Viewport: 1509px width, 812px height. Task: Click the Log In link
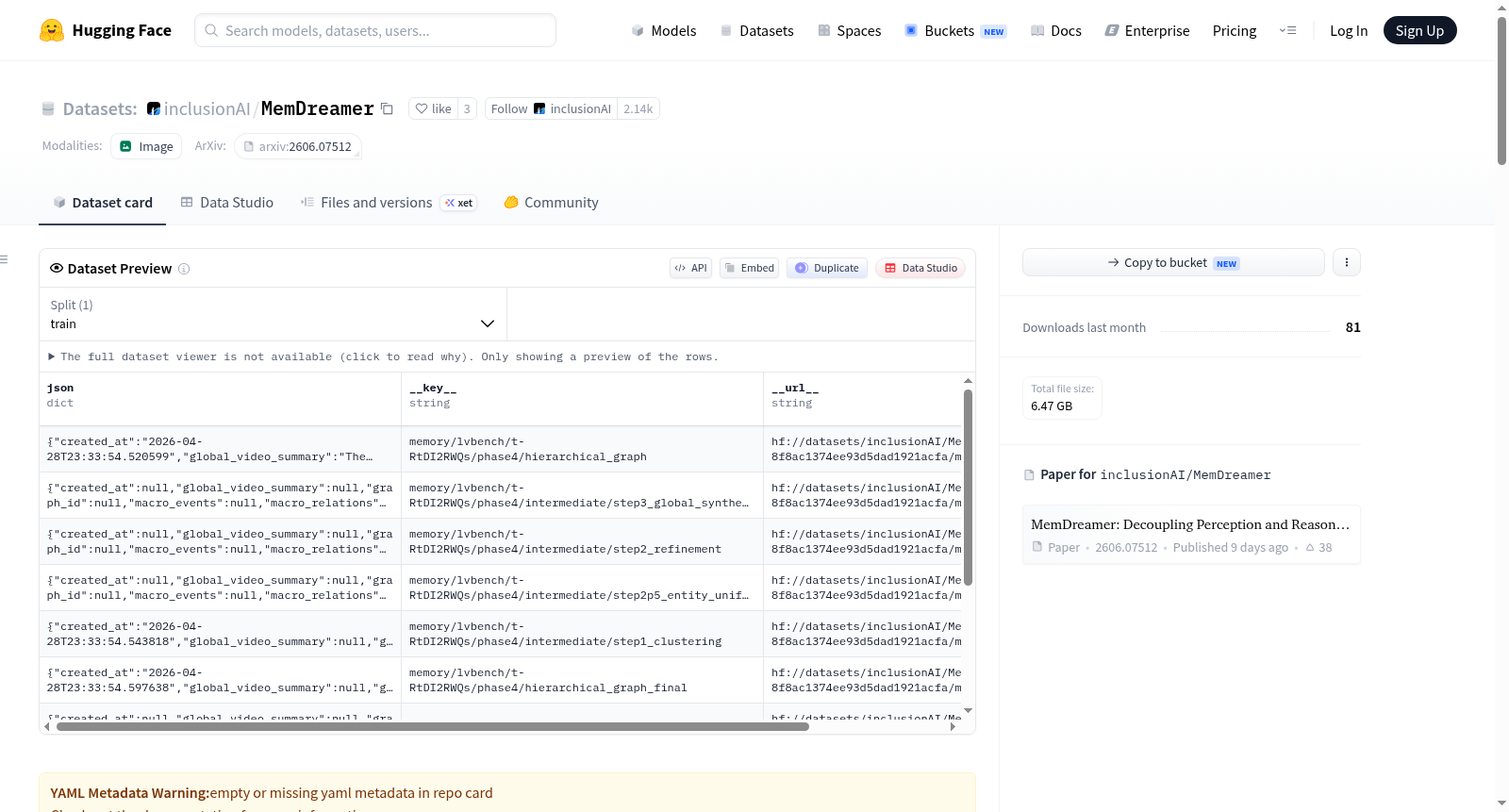point(1349,31)
